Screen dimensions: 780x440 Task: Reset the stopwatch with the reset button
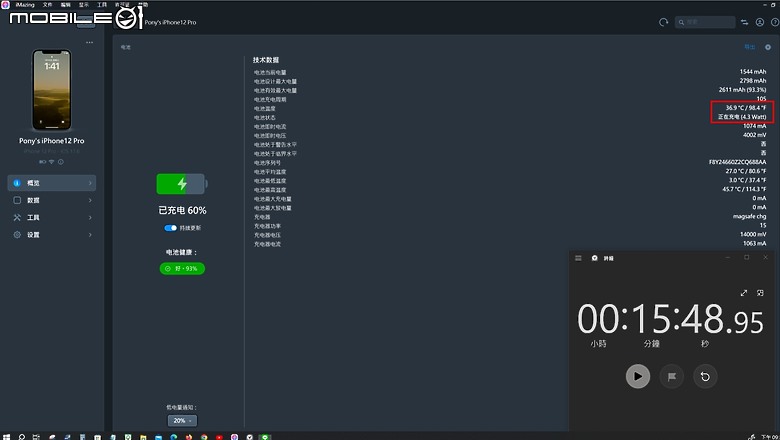tap(705, 376)
